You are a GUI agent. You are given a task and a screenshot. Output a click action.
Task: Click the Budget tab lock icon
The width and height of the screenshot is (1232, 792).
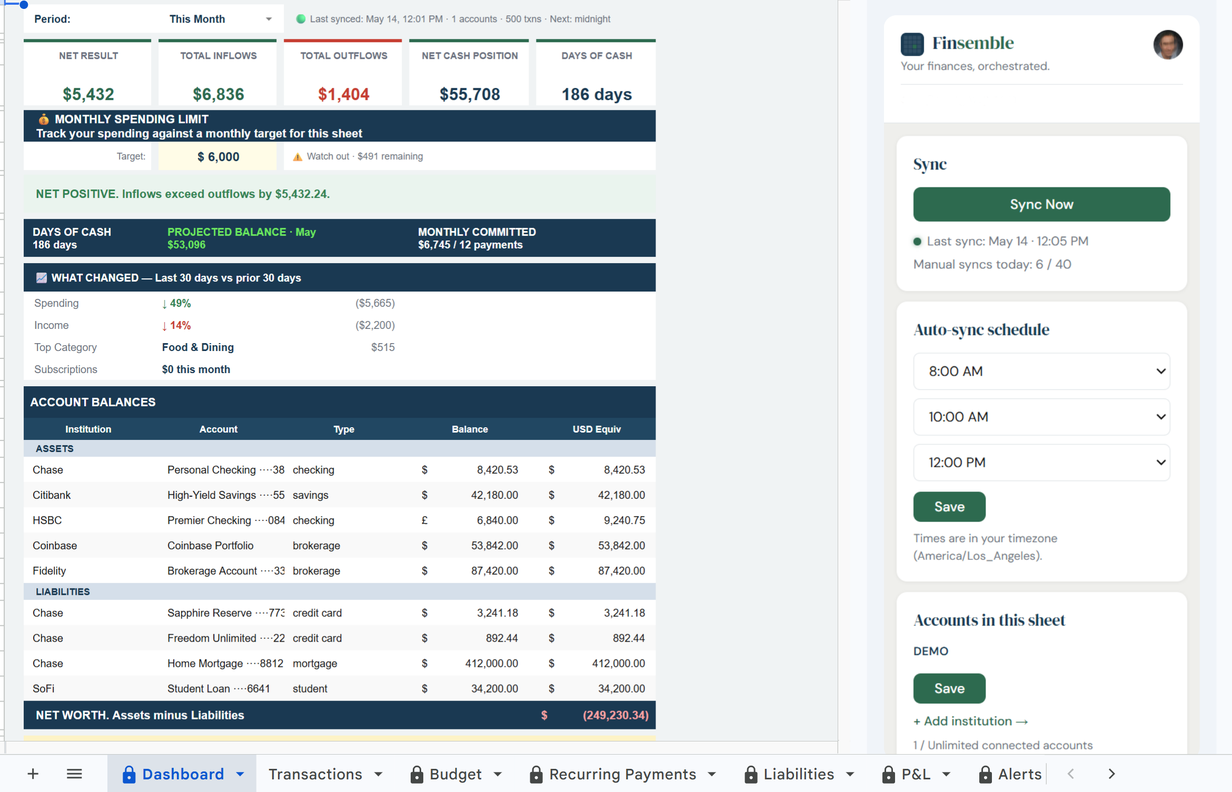(x=417, y=774)
